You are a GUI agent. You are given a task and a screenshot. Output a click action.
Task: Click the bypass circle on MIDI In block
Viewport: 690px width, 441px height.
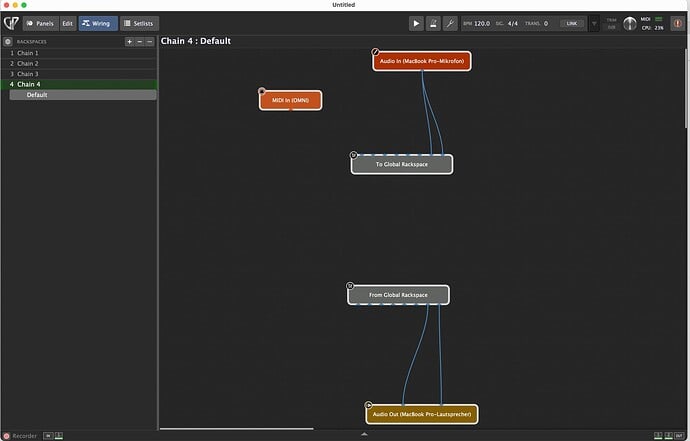pos(262,91)
